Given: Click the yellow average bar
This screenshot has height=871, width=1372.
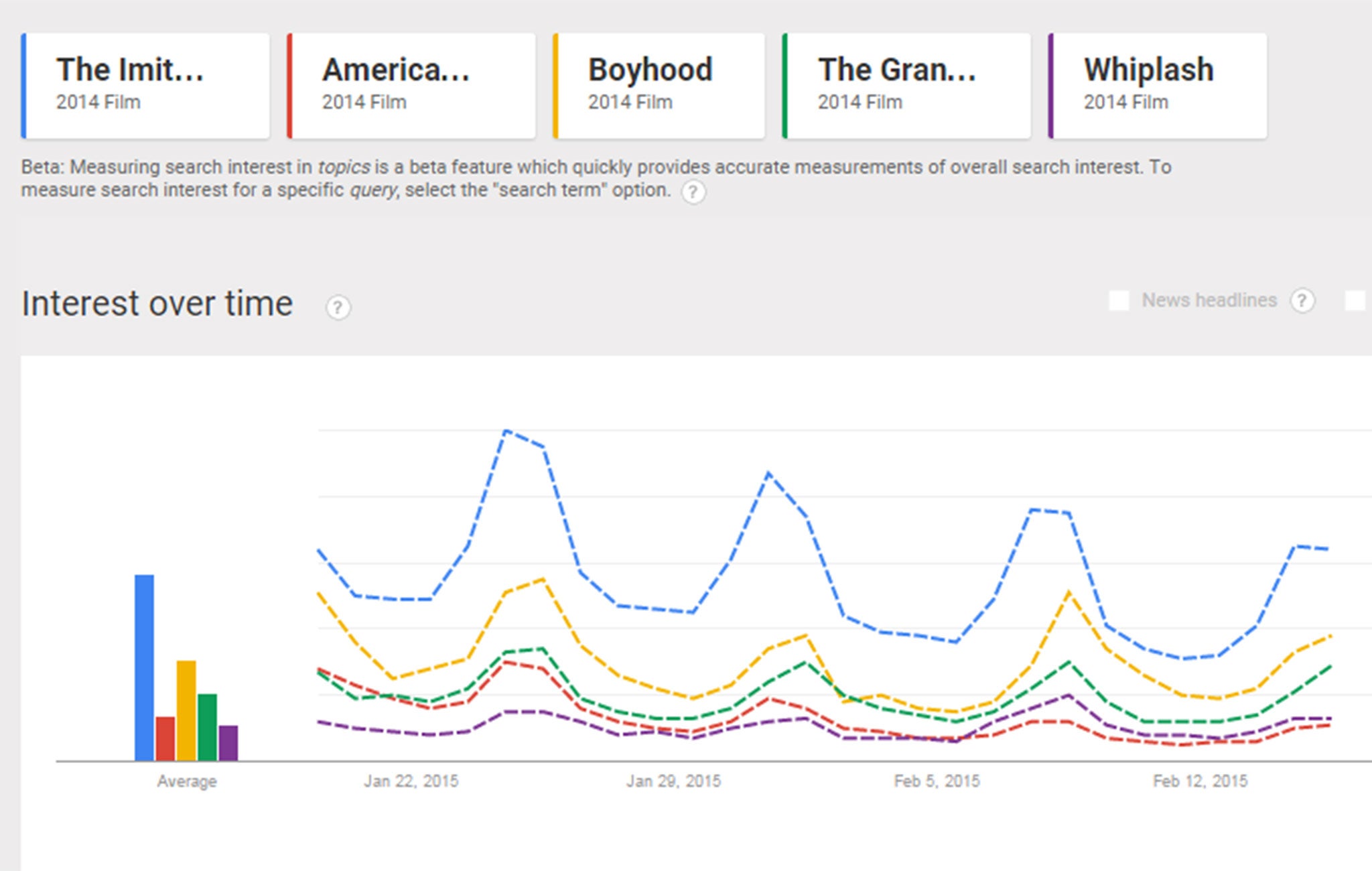Looking at the screenshot, I should [x=186, y=710].
